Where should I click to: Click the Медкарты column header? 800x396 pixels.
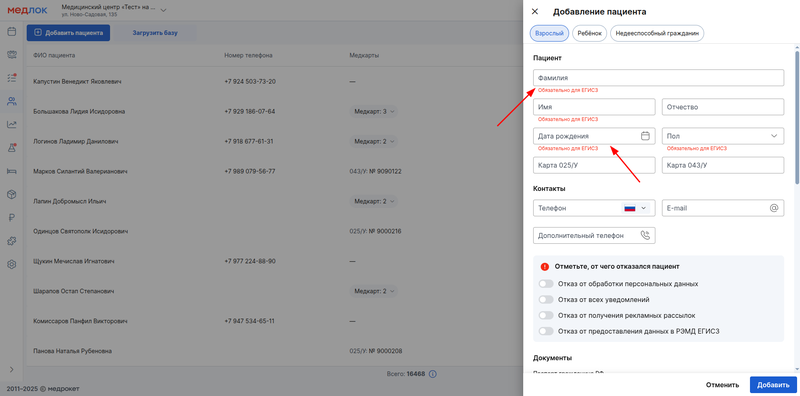tap(364, 55)
